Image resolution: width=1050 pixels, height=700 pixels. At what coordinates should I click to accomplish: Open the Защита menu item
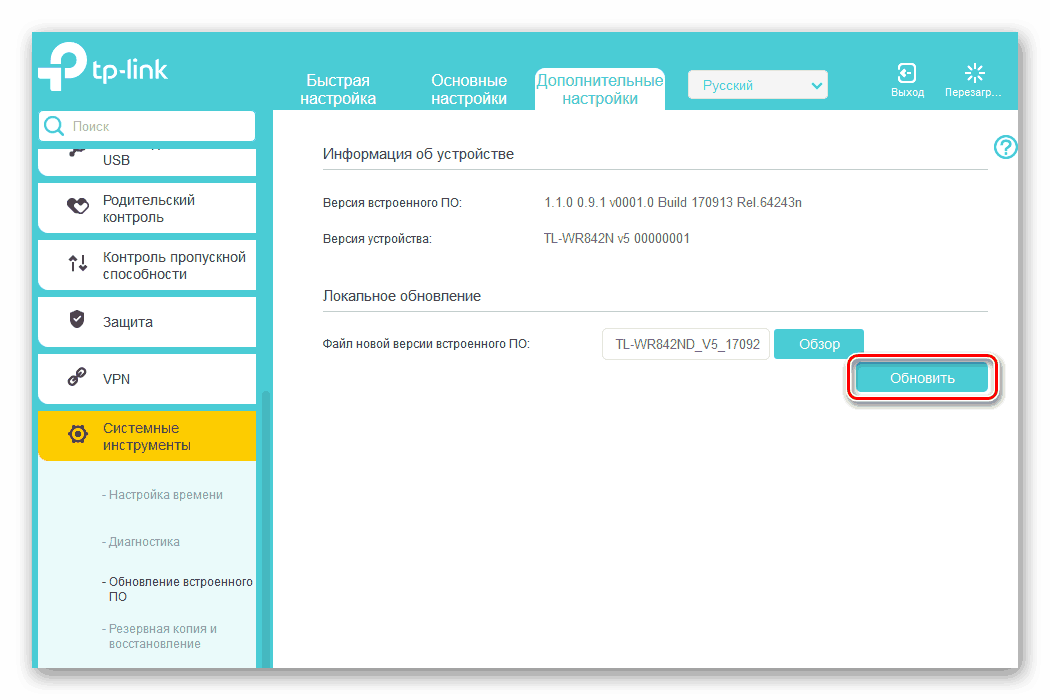click(147, 322)
